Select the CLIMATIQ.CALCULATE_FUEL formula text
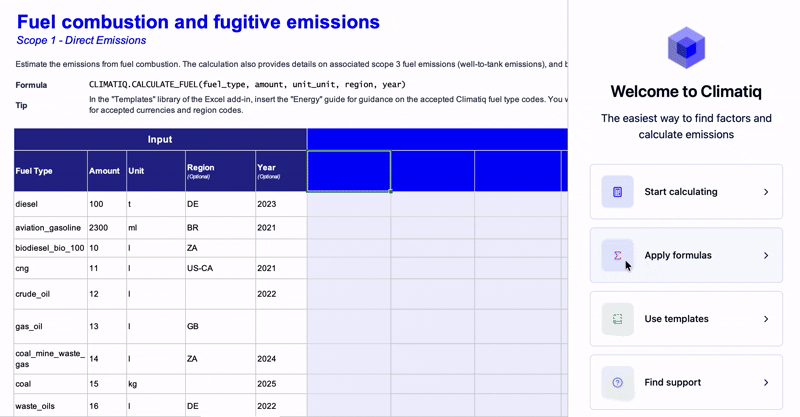The image size is (800, 417). [247, 85]
